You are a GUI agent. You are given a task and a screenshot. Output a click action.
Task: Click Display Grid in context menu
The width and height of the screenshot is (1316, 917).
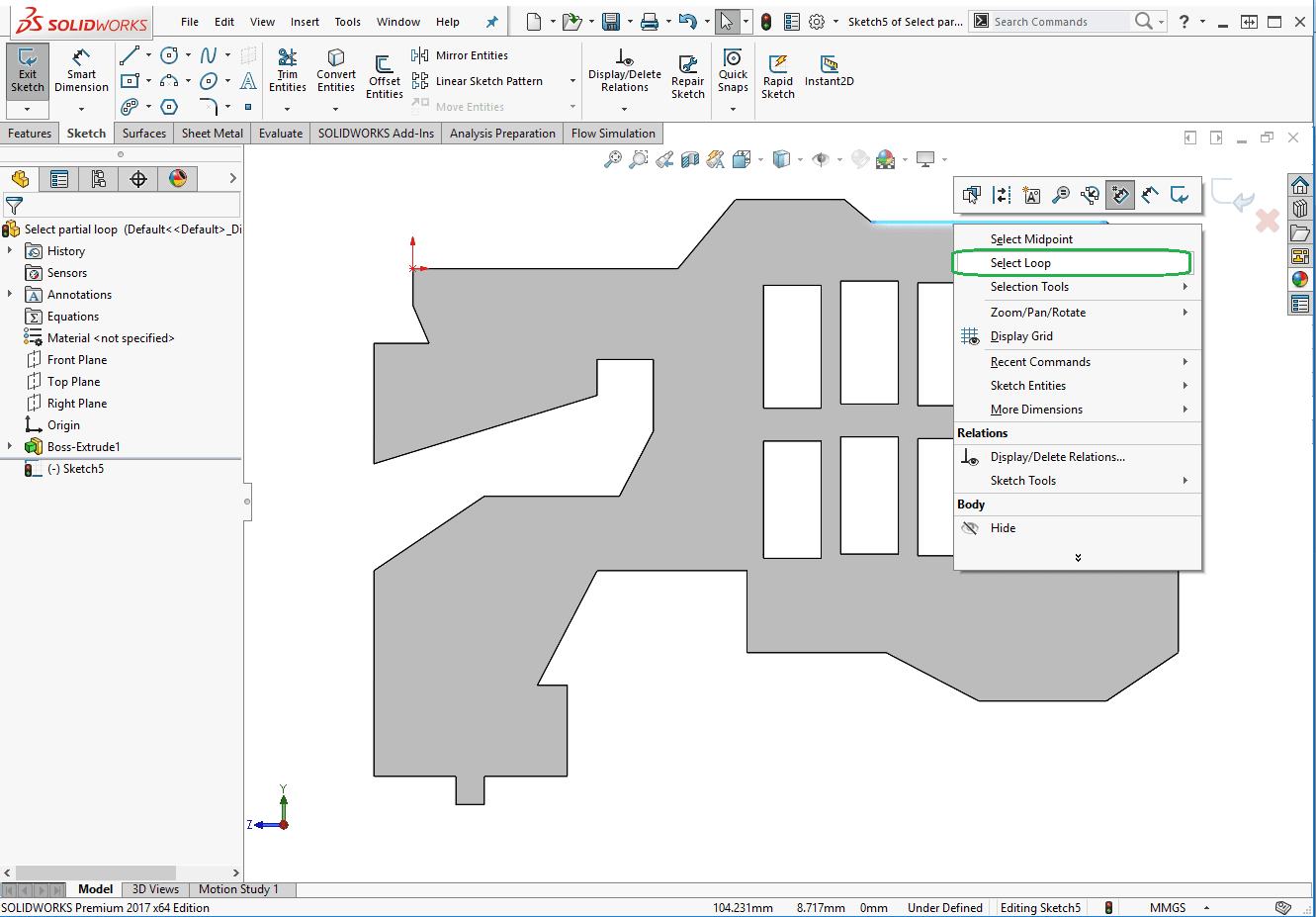pyautogui.click(x=1021, y=336)
